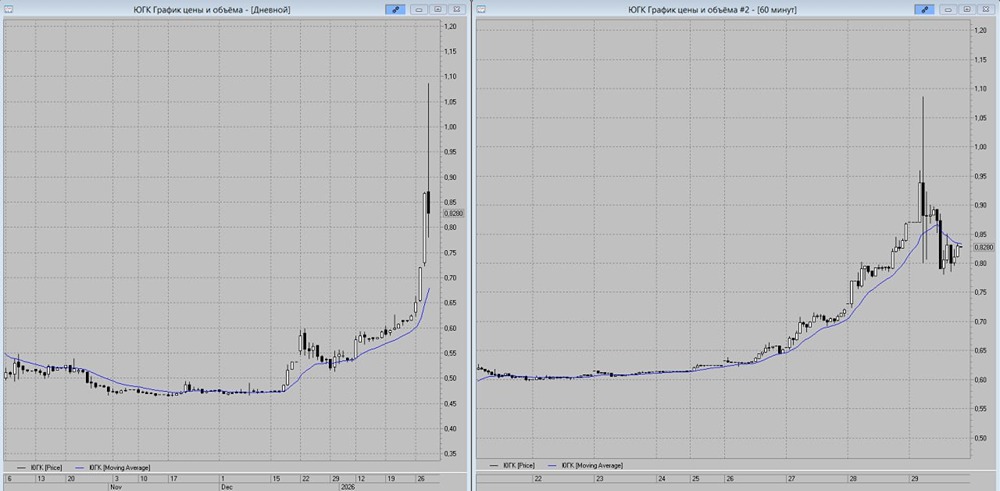Click date 28 on the 60-minute time axis
Screen dimensions: 1000x491
pyautogui.click(x=852, y=479)
